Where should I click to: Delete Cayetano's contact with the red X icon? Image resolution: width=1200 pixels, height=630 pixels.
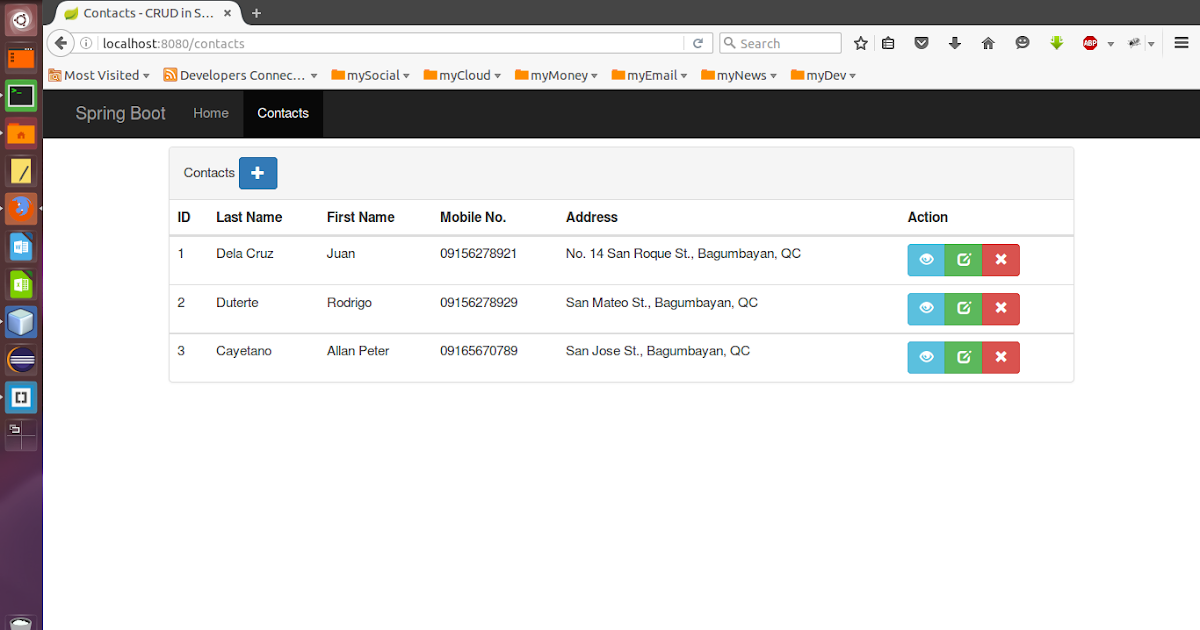[1000, 357]
